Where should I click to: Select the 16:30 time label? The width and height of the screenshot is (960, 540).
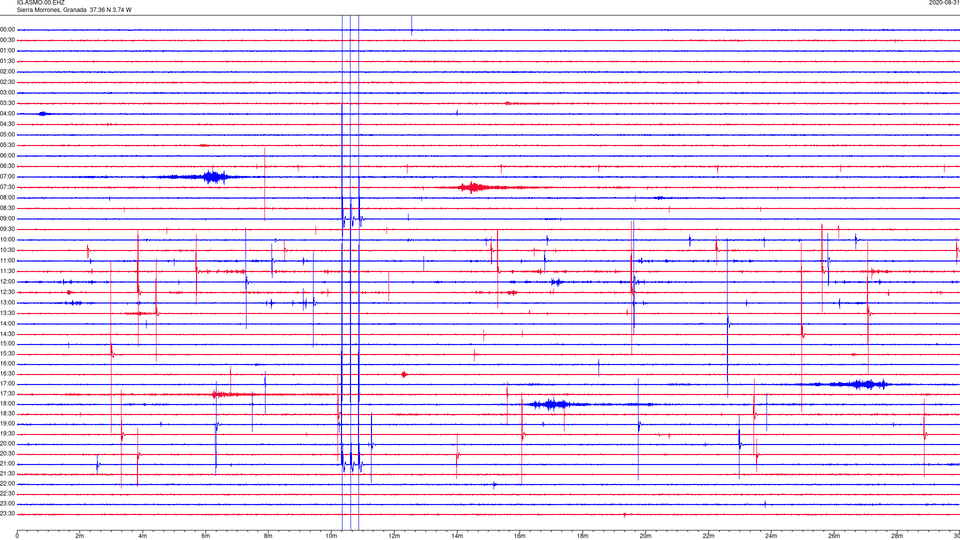pyautogui.click(x=7, y=374)
